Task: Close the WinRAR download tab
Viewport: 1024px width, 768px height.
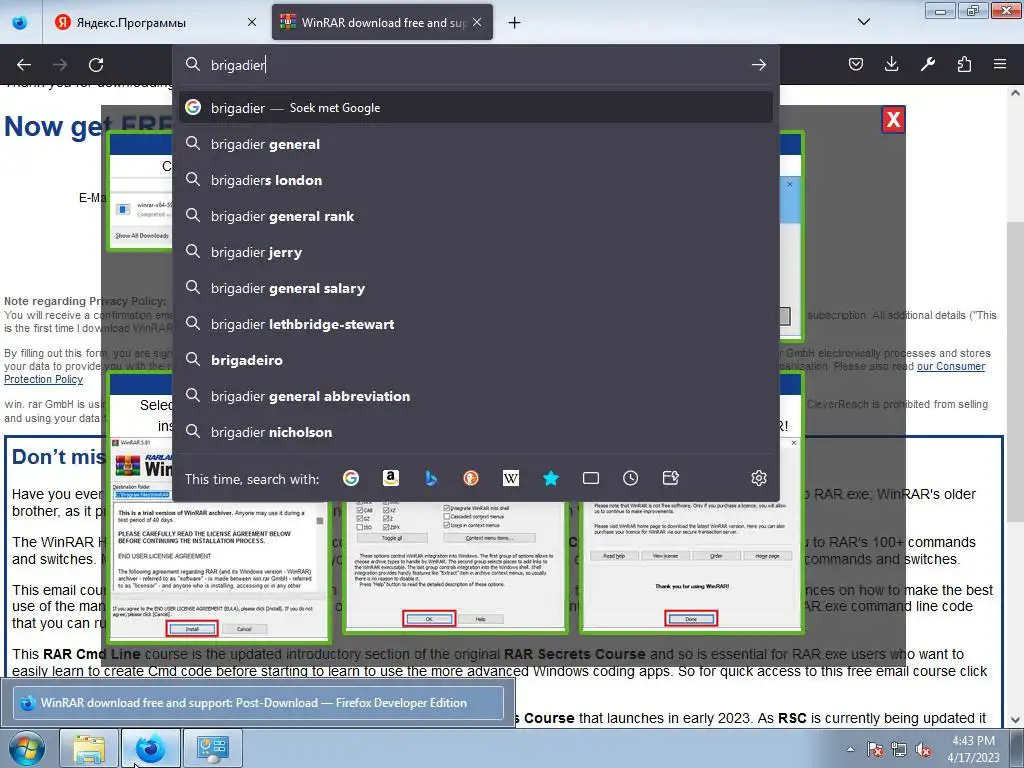Action: [477, 22]
